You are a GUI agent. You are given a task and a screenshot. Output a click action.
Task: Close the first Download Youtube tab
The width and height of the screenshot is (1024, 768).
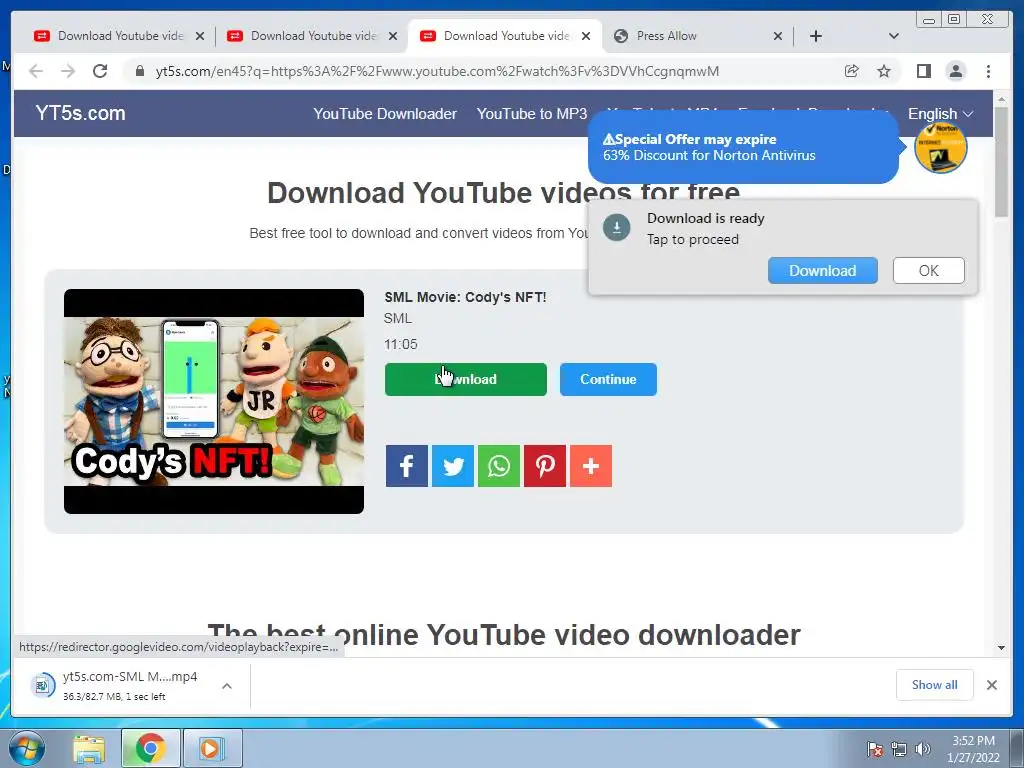(x=200, y=36)
